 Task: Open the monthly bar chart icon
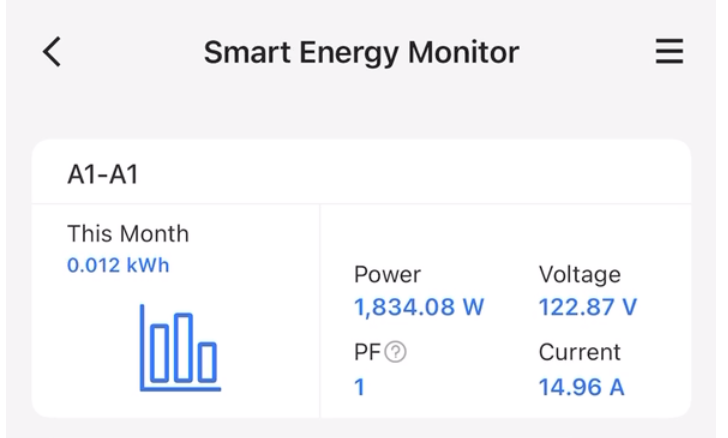pos(180,346)
